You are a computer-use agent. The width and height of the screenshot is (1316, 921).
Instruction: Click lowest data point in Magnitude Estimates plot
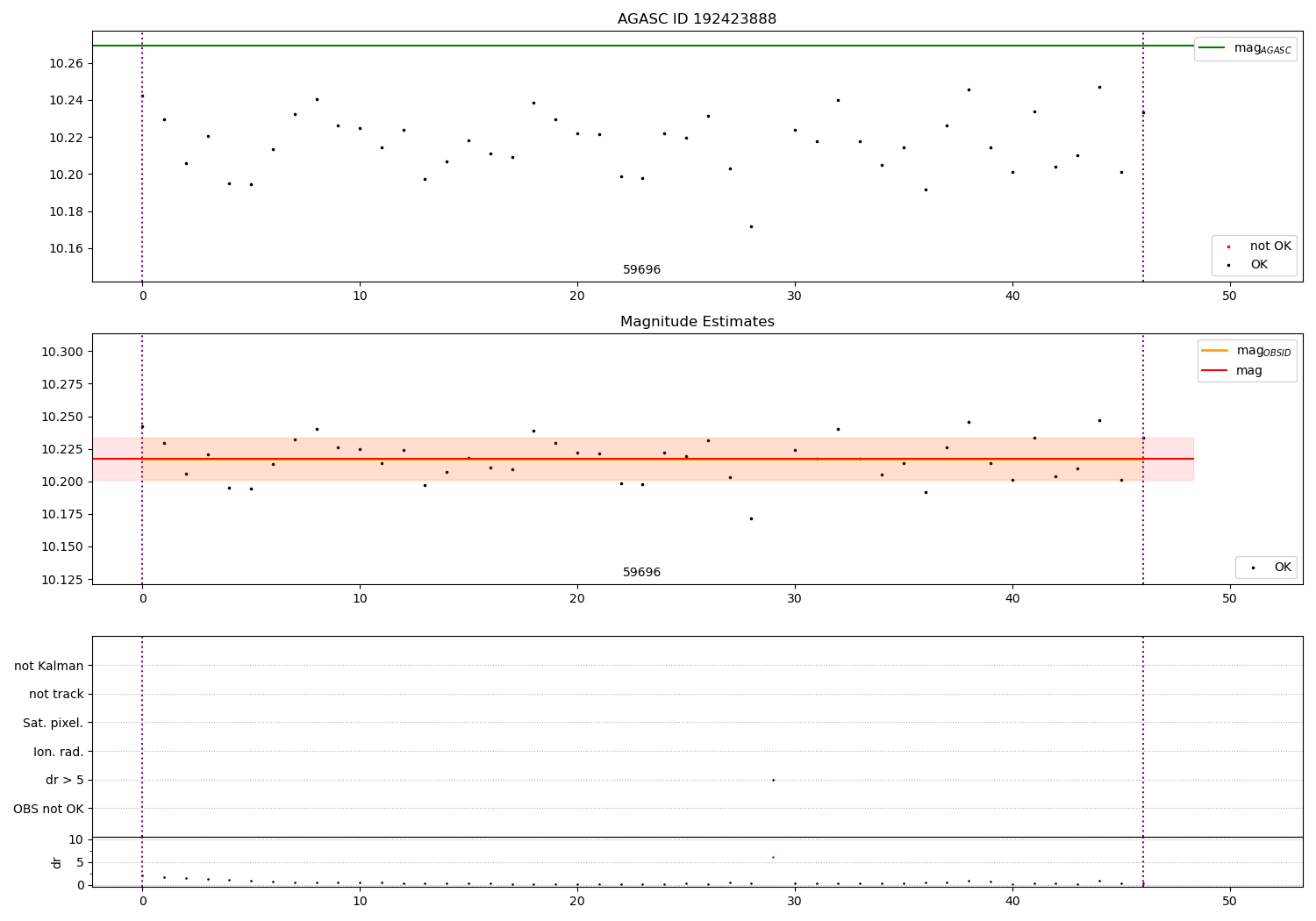tap(751, 518)
